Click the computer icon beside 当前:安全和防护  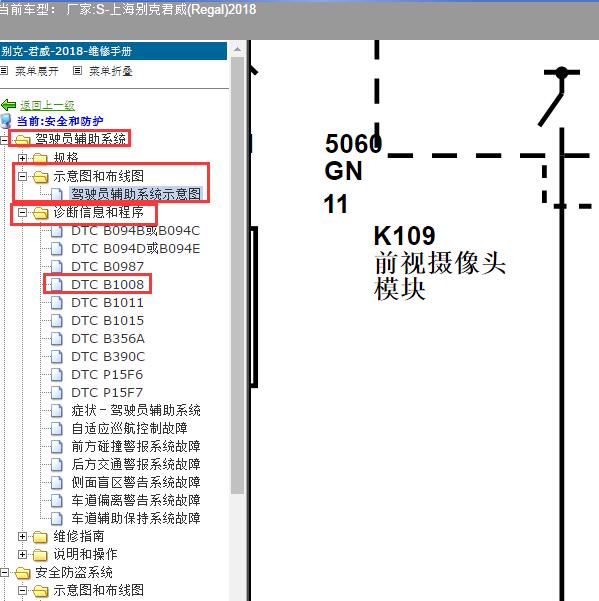pyautogui.click(x=6, y=121)
